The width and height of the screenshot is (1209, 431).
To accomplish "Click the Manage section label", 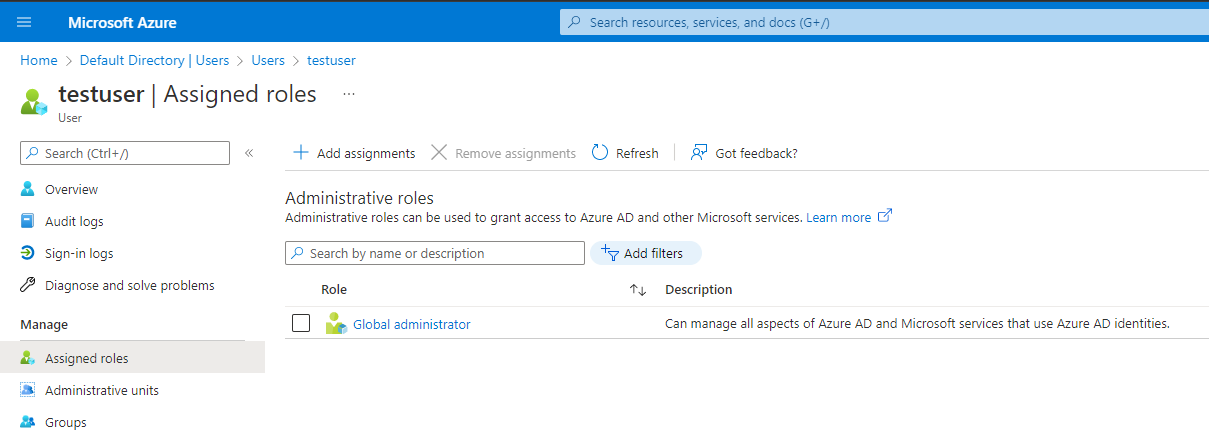I will pyautogui.click(x=44, y=324).
